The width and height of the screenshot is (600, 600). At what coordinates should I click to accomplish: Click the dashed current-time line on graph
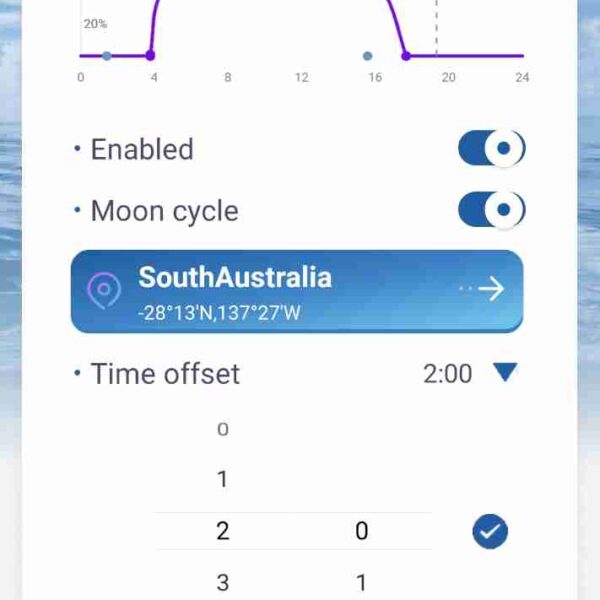(x=437, y=28)
